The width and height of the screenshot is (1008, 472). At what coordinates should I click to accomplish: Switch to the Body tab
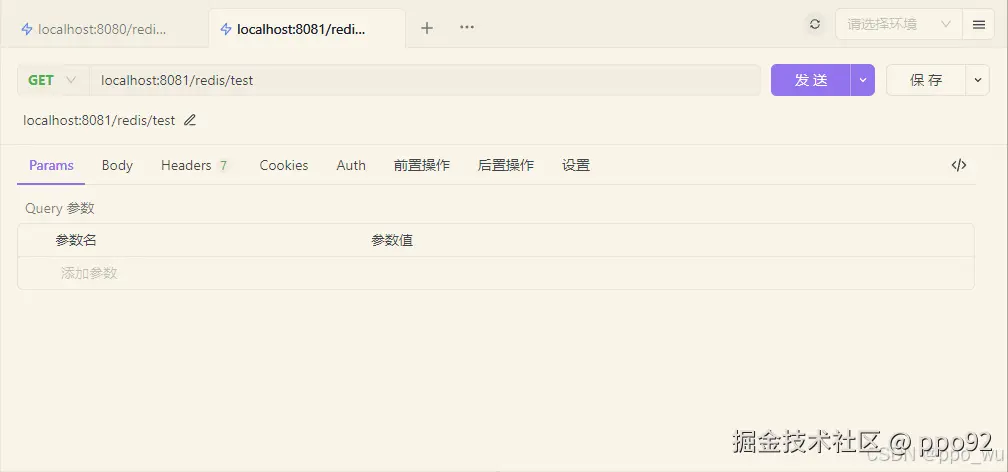[117, 165]
